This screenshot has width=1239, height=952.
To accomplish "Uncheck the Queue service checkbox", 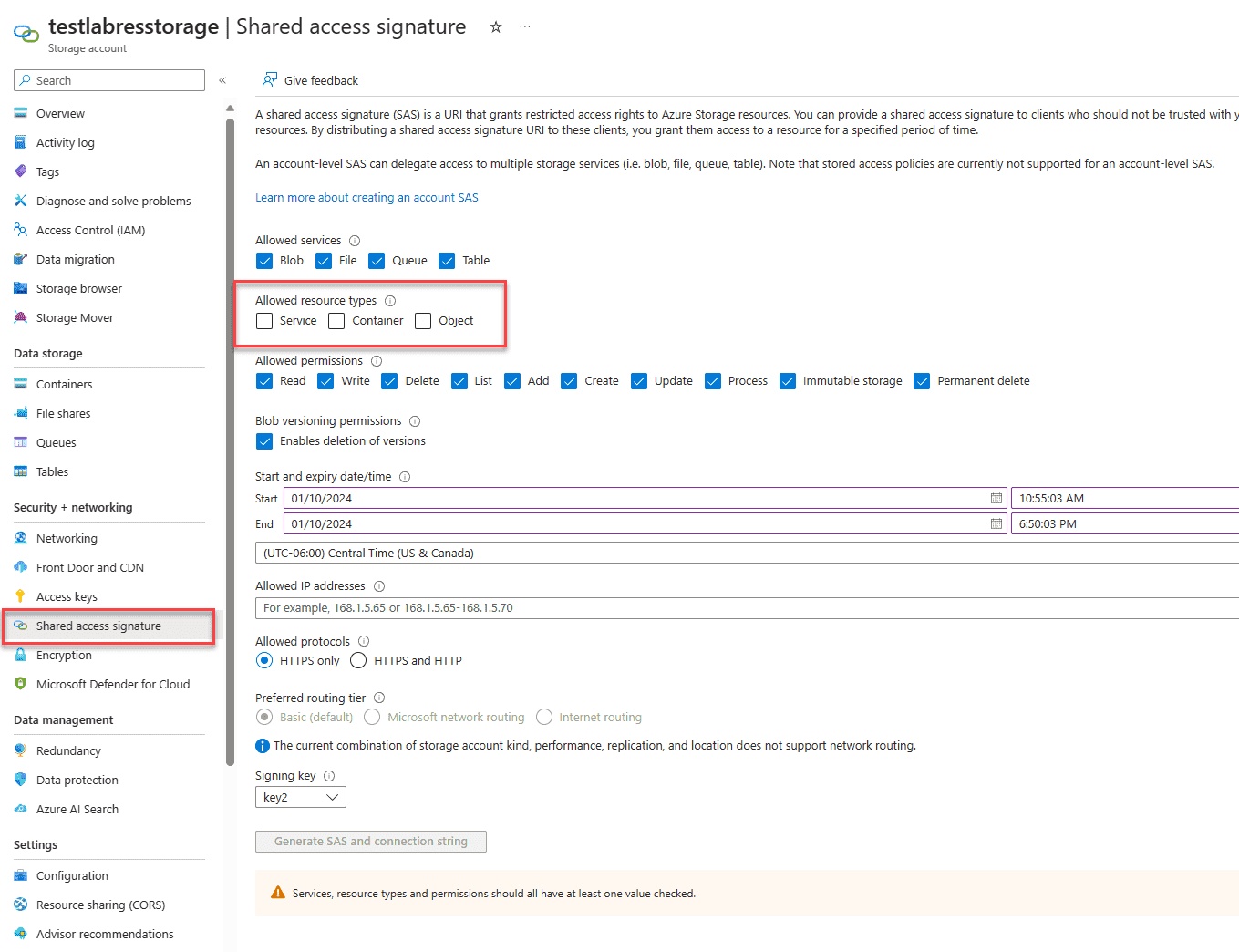I will tap(377, 261).
